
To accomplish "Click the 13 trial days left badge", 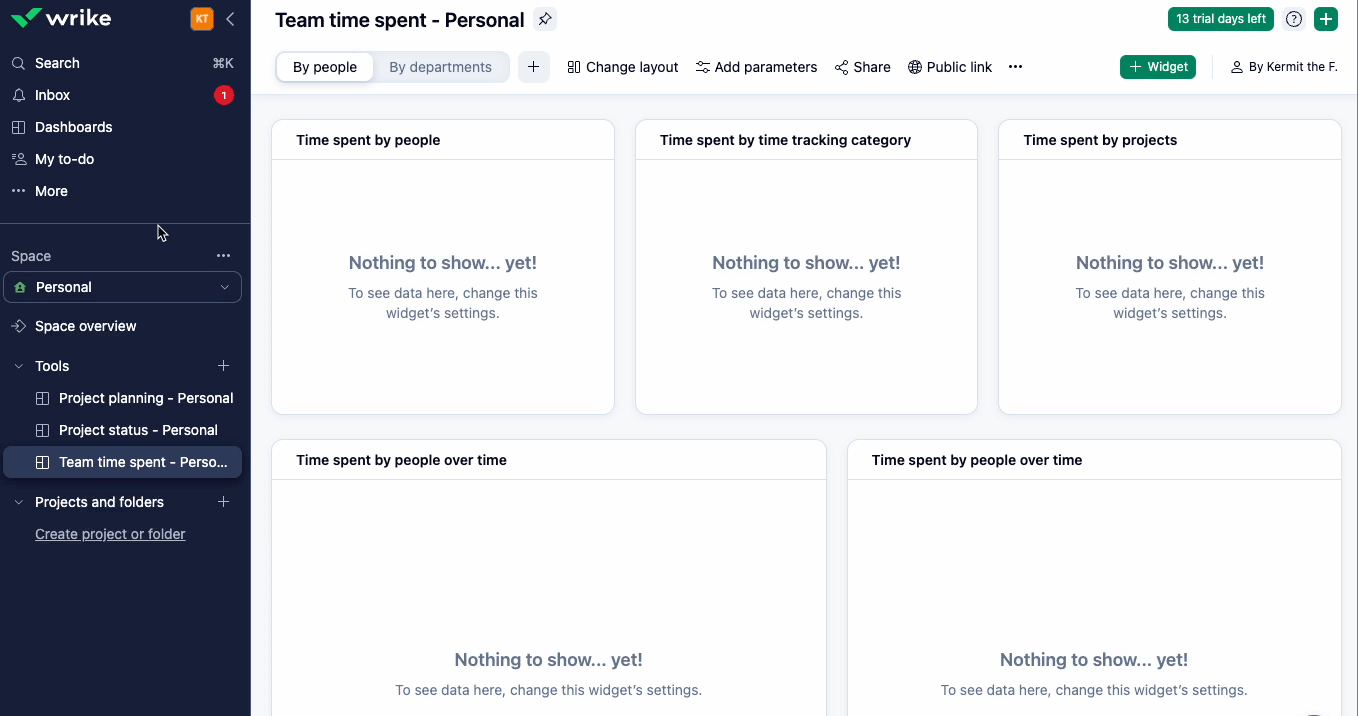I will [1221, 19].
